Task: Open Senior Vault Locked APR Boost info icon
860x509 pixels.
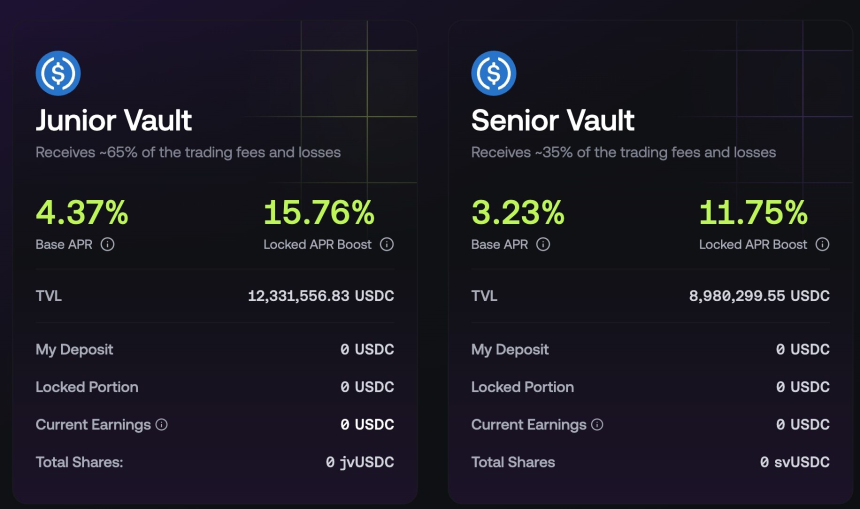Action: point(822,244)
